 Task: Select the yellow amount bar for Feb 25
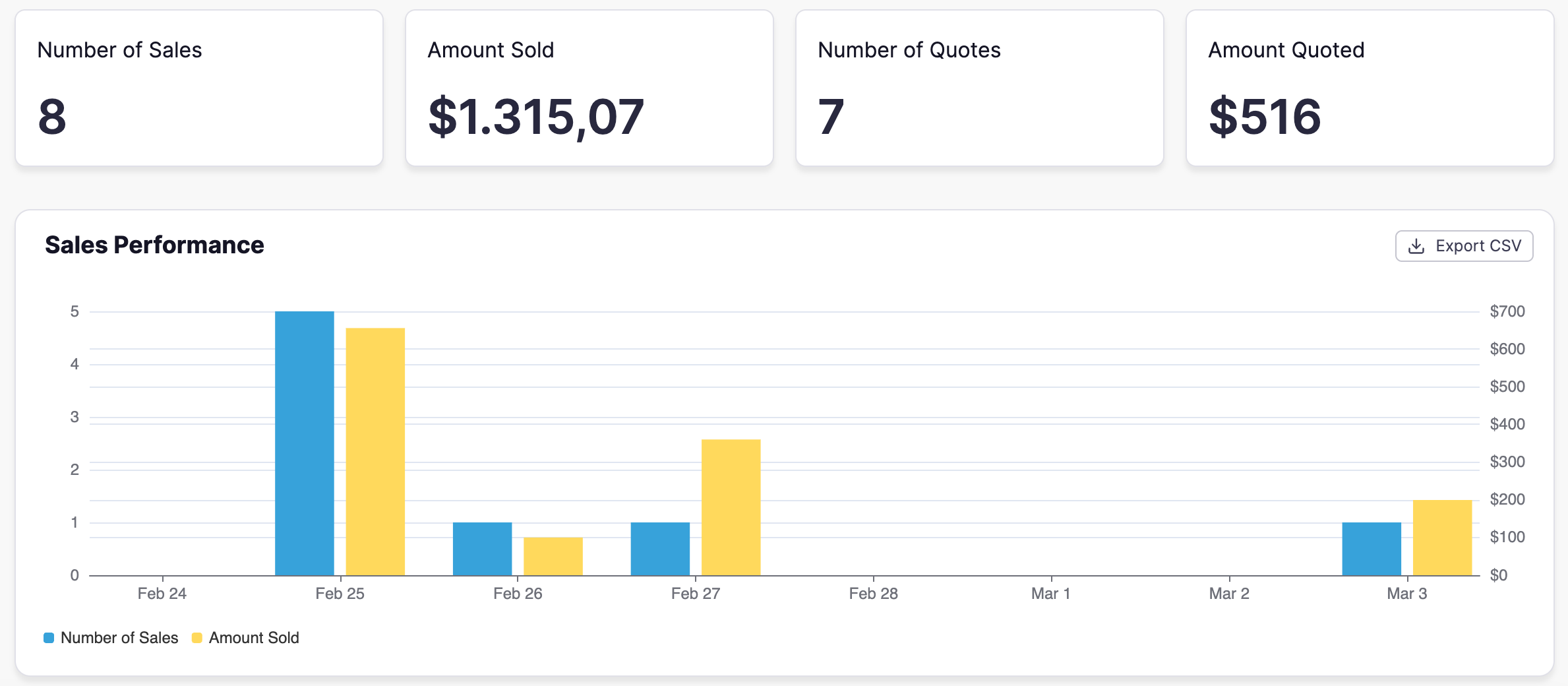(x=375, y=452)
